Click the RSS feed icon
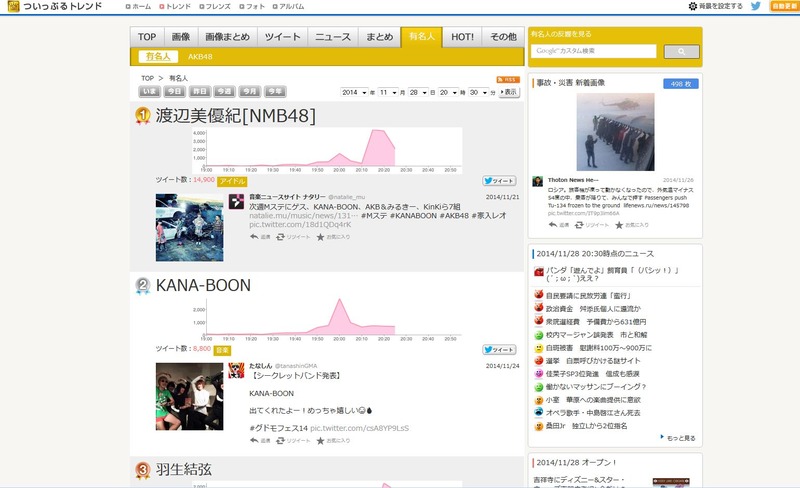800x488 pixels. (x=508, y=80)
